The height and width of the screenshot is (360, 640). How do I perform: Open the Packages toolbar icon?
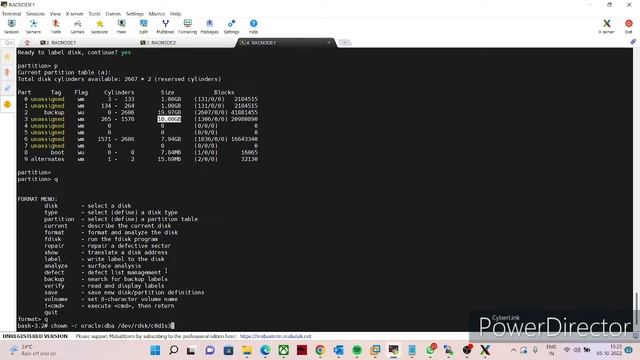[209, 26]
